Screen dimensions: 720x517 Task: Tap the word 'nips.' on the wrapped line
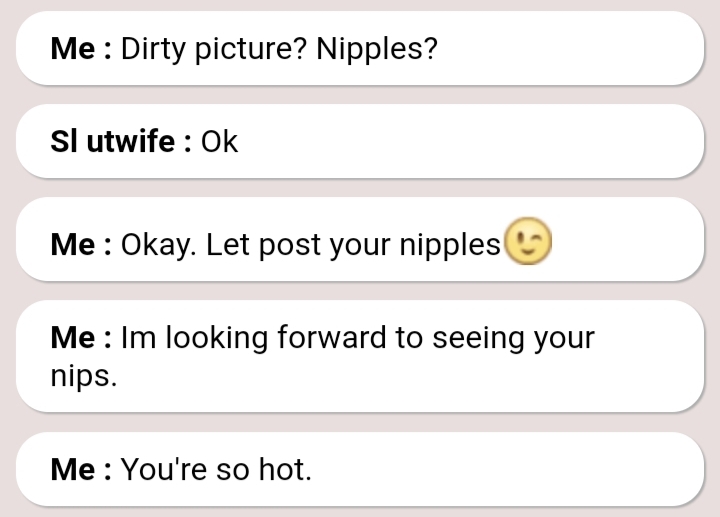click(83, 376)
